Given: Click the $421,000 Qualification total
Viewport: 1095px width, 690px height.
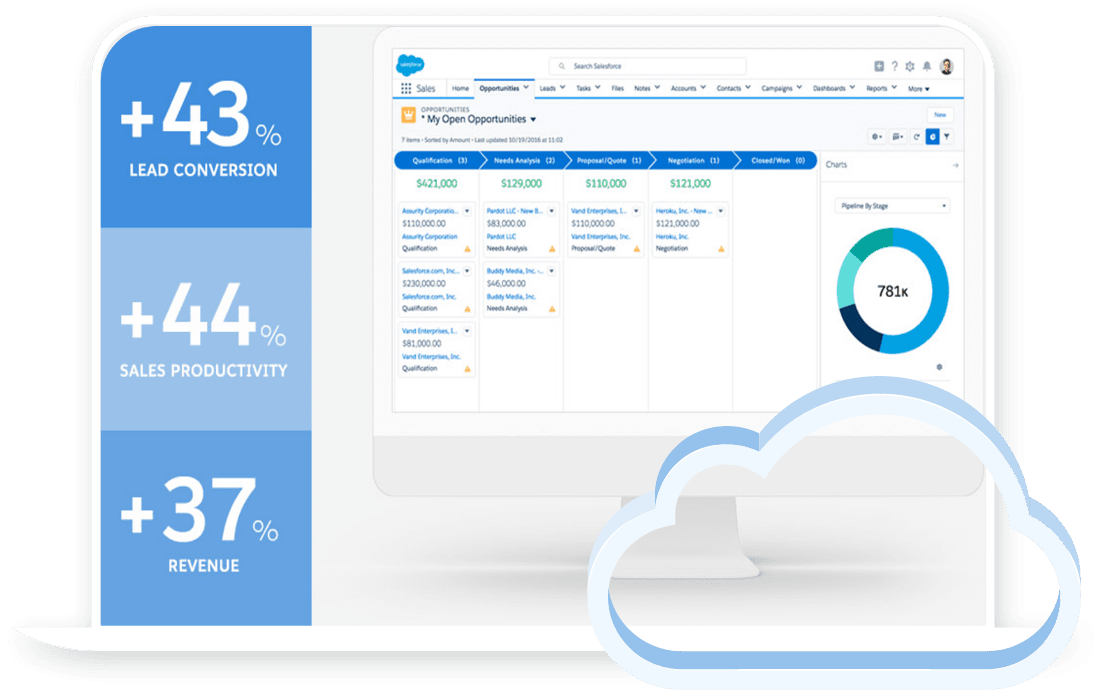Looking at the screenshot, I should (436, 184).
